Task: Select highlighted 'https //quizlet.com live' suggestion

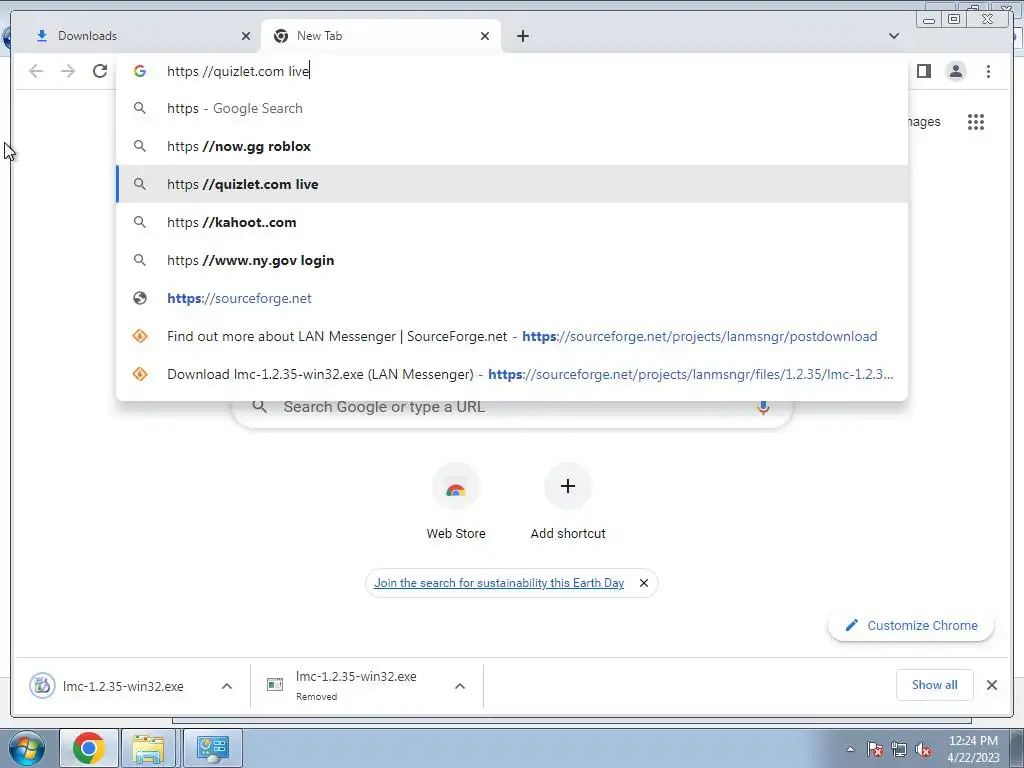Action: pyautogui.click(x=512, y=184)
